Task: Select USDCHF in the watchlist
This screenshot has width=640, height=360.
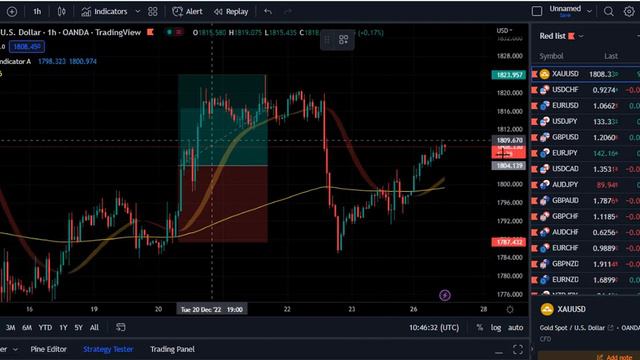Action: pos(586,90)
